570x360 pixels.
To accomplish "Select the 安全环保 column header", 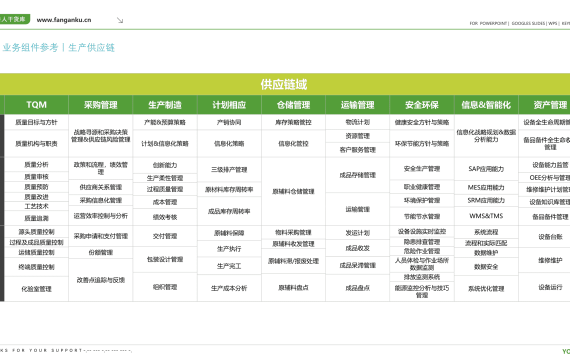I will click(422, 105).
